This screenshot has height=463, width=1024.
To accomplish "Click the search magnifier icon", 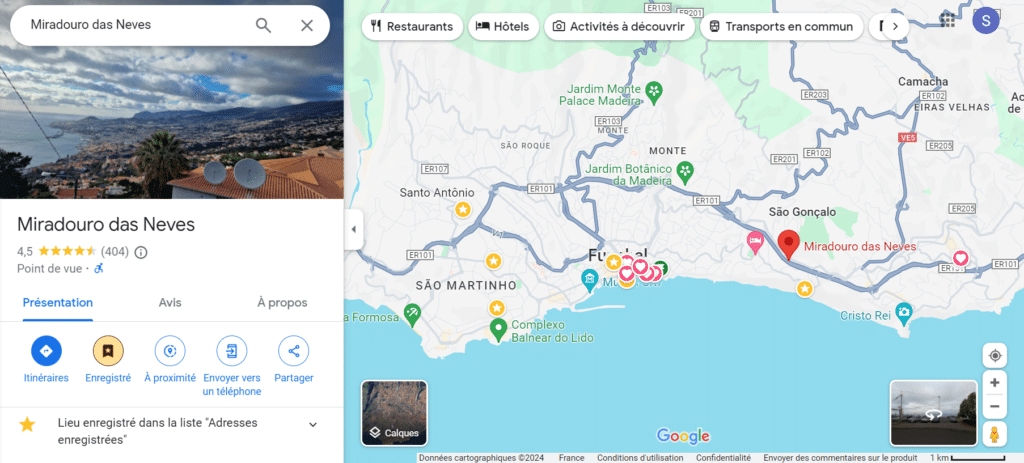I will [263, 25].
